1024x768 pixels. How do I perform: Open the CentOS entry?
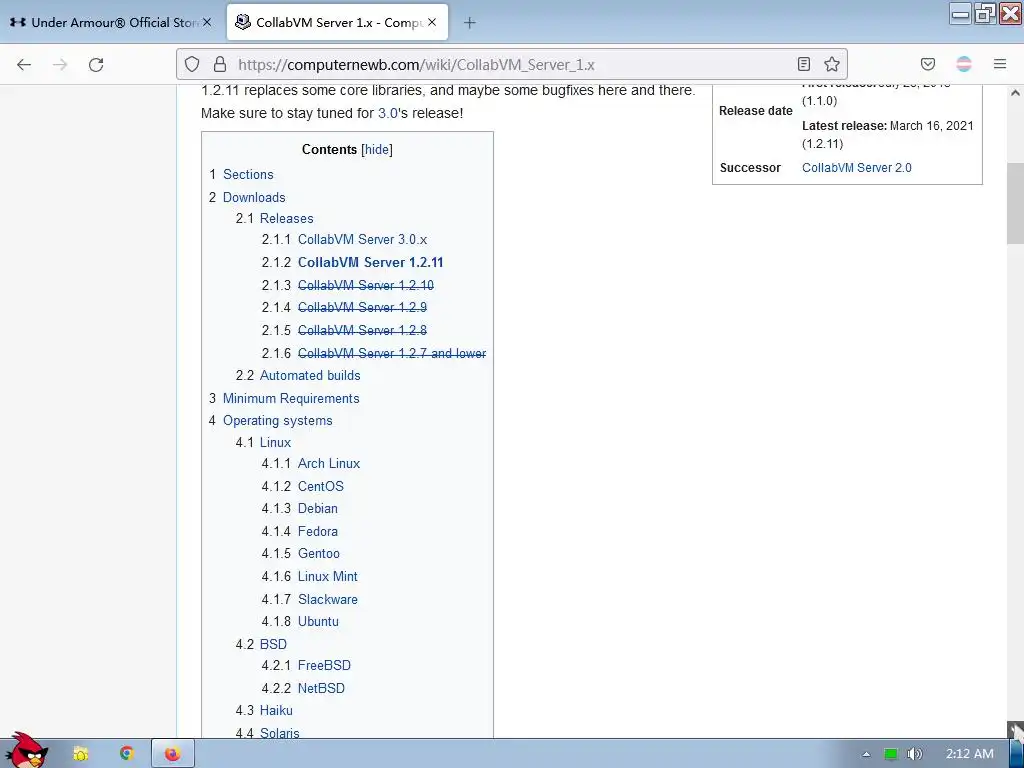pos(320,486)
